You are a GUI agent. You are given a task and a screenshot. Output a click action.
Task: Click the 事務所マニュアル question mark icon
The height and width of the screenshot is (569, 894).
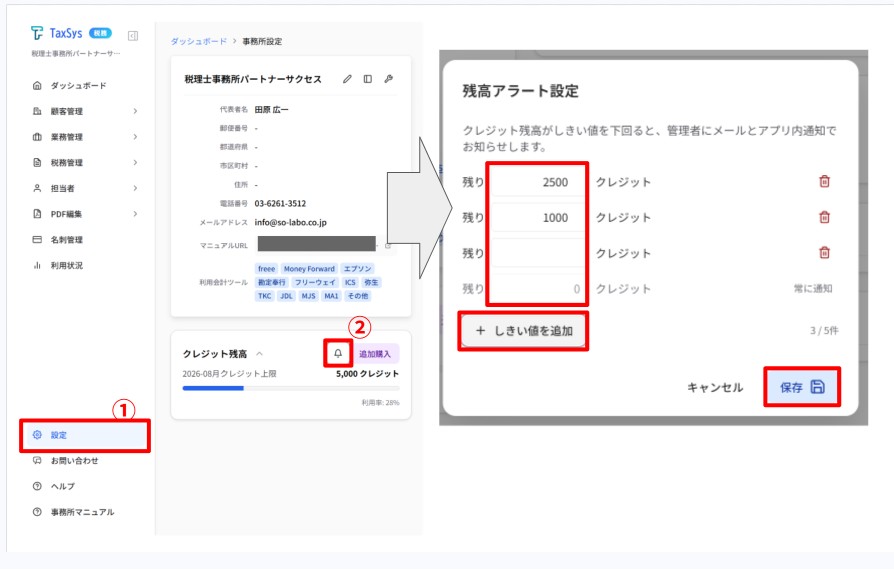(x=37, y=512)
